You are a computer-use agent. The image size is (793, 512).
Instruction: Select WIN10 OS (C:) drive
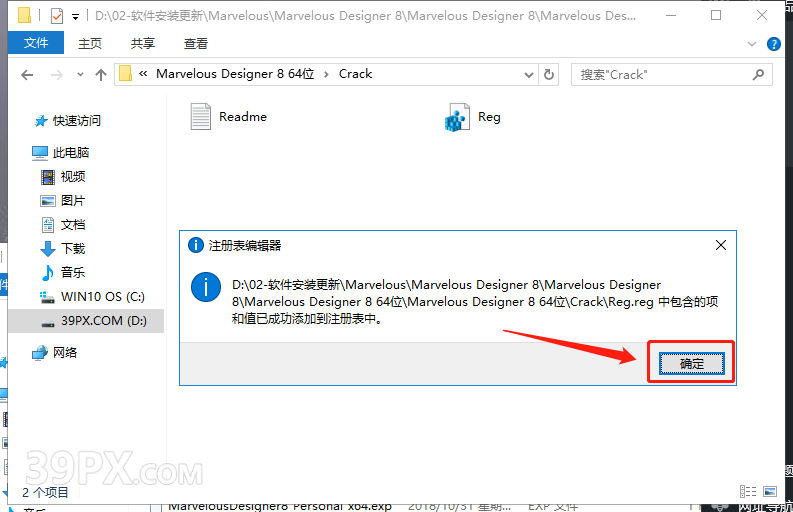[x=92, y=296]
